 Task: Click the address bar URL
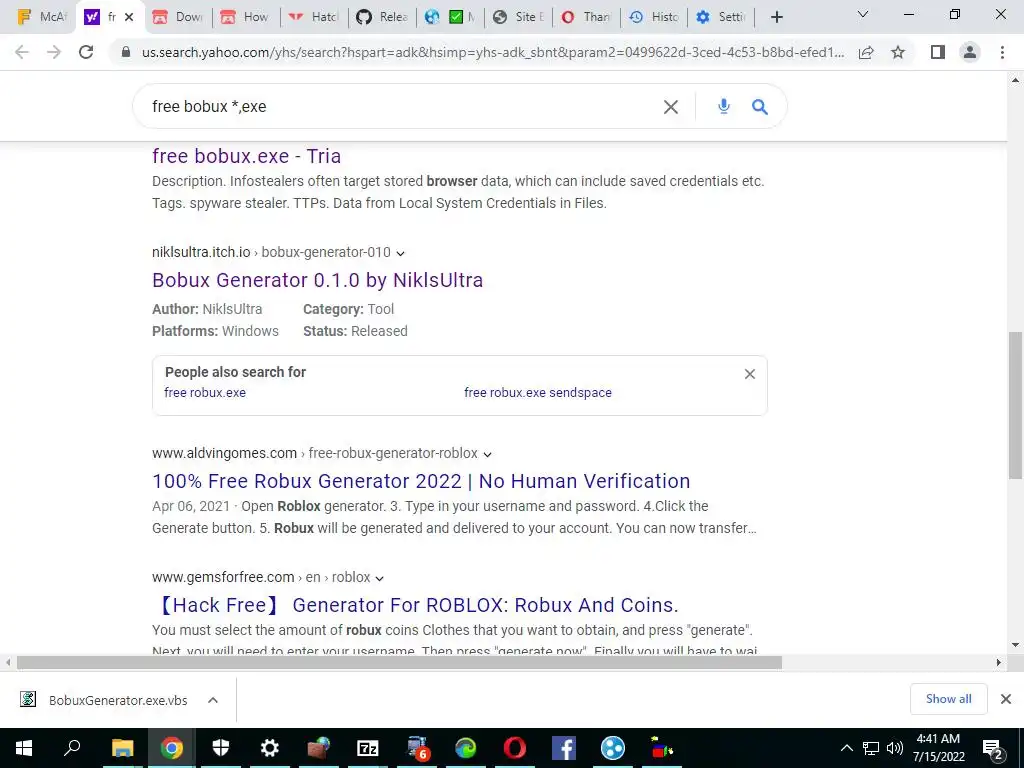tap(493, 52)
